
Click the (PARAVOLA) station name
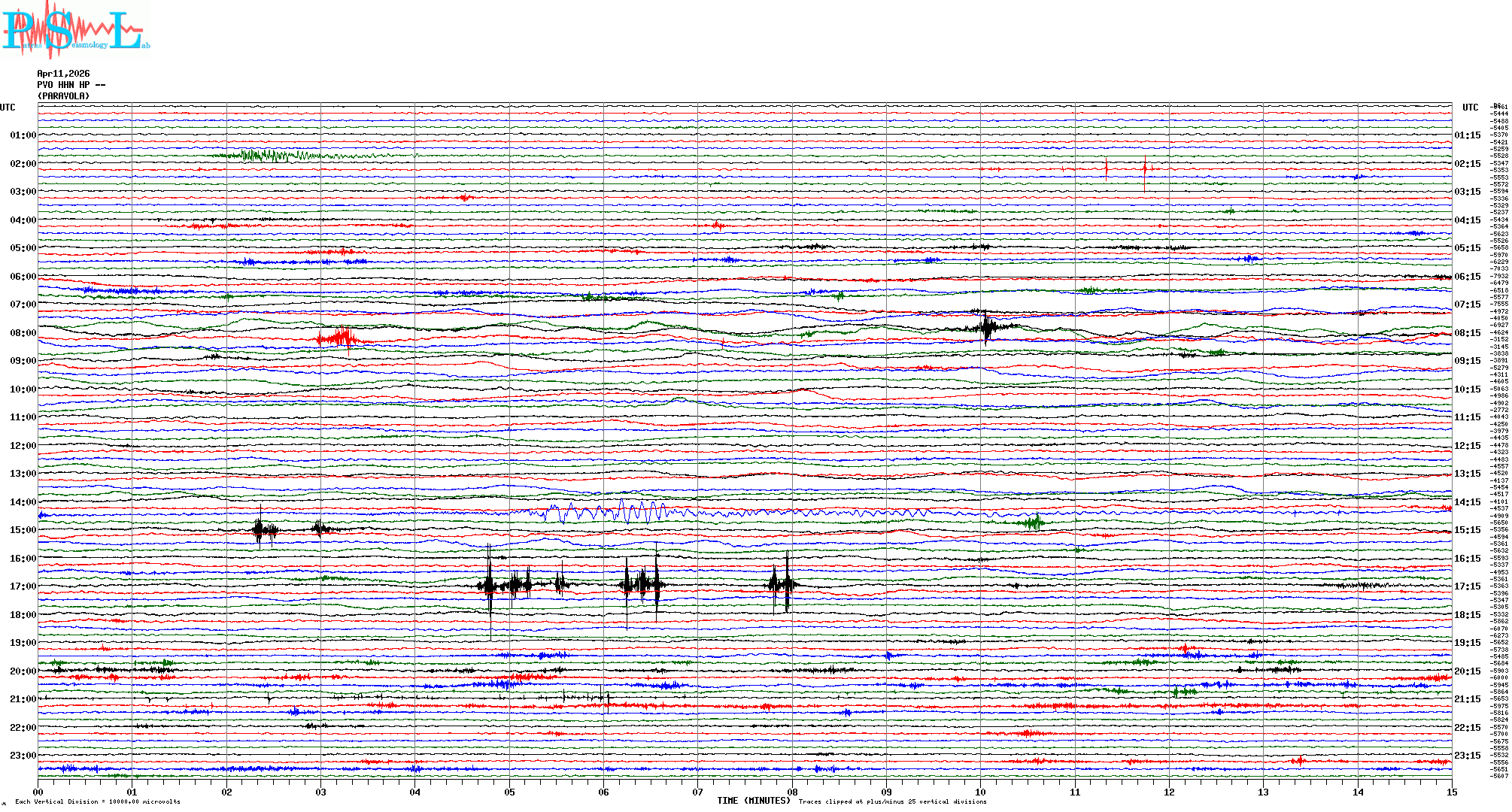pyautogui.click(x=63, y=96)
